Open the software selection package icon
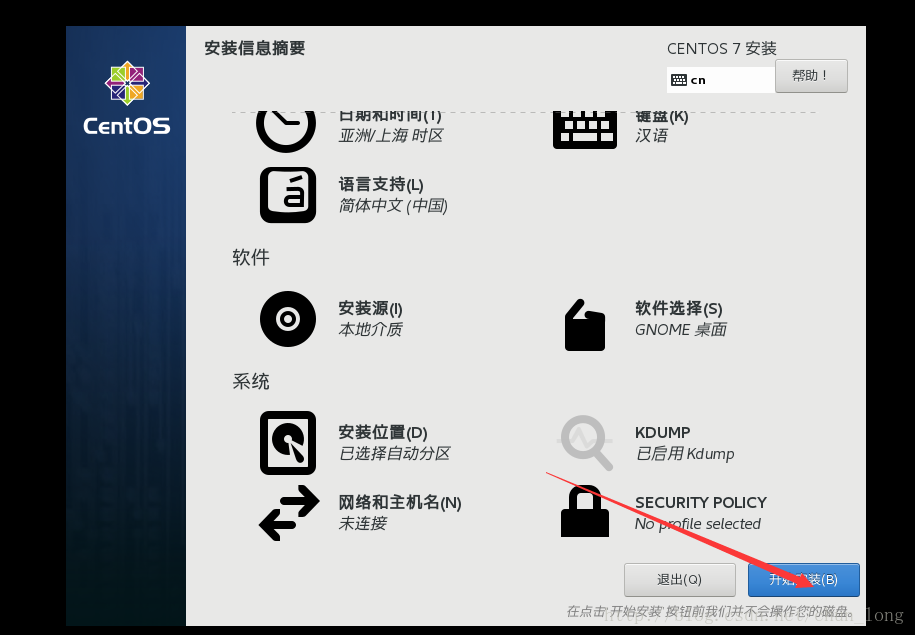The width and height of the screenshot is (915, 635). pos(585,325)
